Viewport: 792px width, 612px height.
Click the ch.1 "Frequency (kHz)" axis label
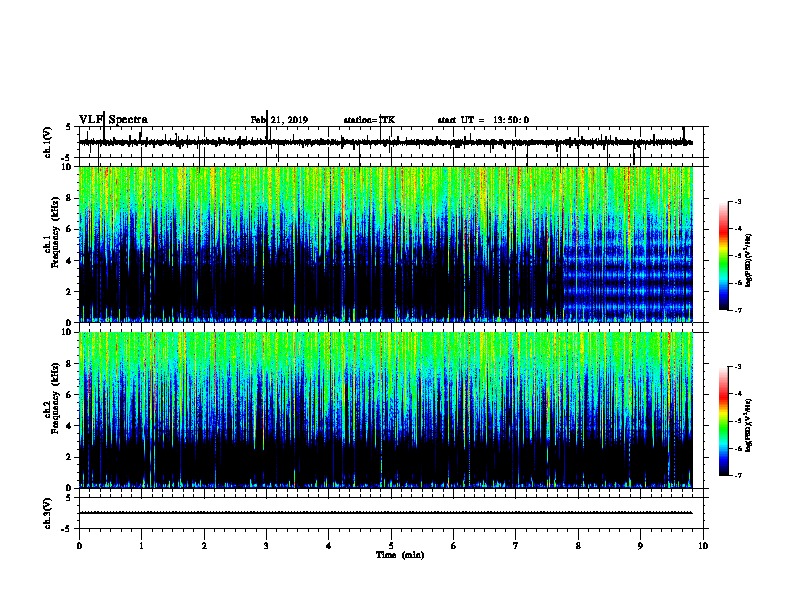(x=55, y=233)
